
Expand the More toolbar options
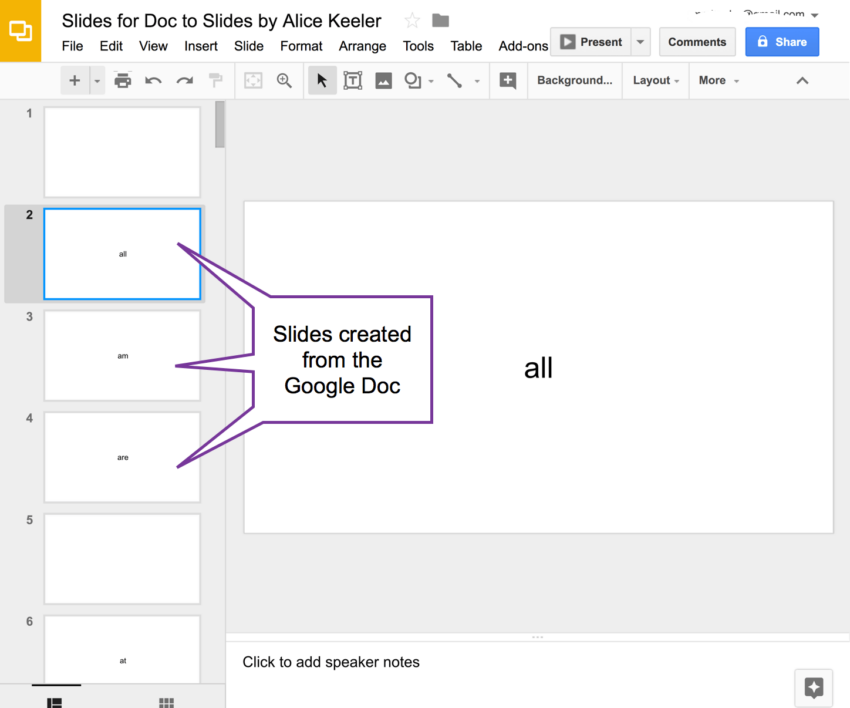pos(719,80)
